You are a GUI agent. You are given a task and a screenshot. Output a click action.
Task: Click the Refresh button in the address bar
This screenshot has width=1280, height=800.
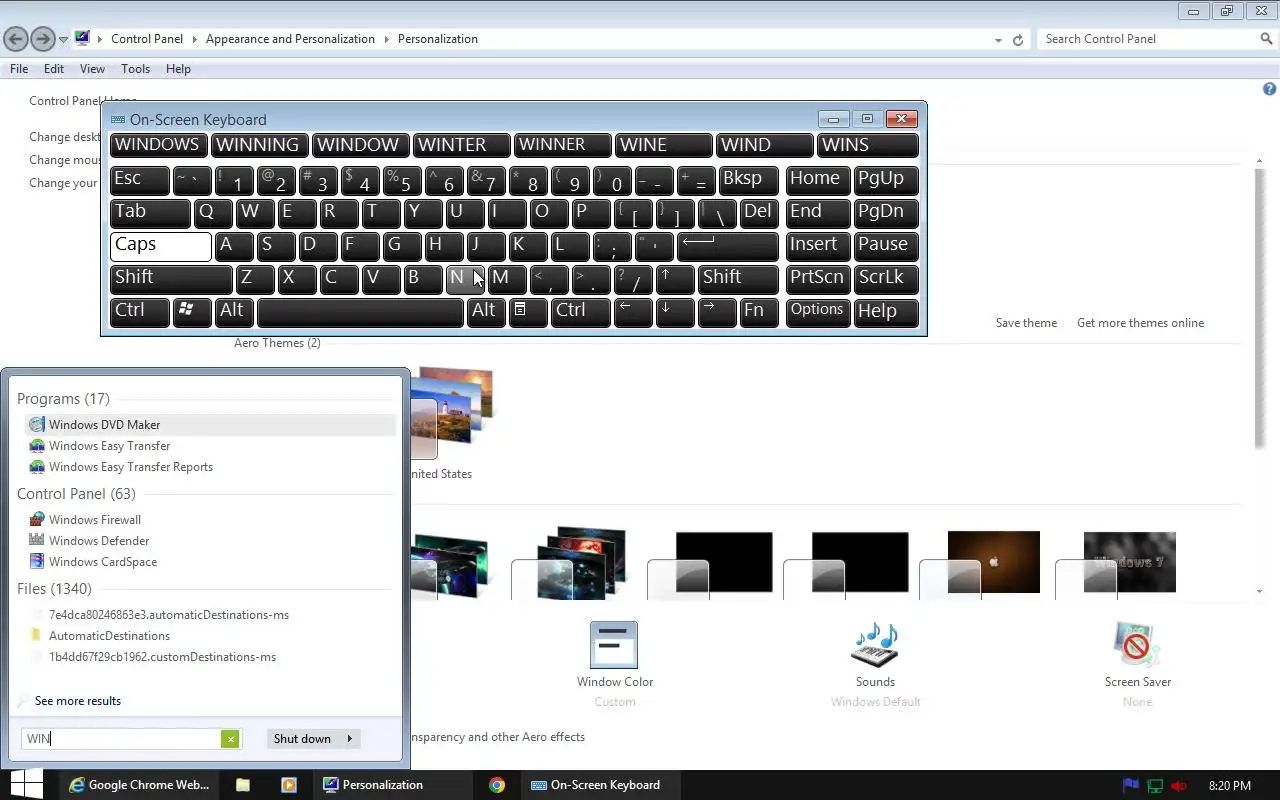(1018, 40)
